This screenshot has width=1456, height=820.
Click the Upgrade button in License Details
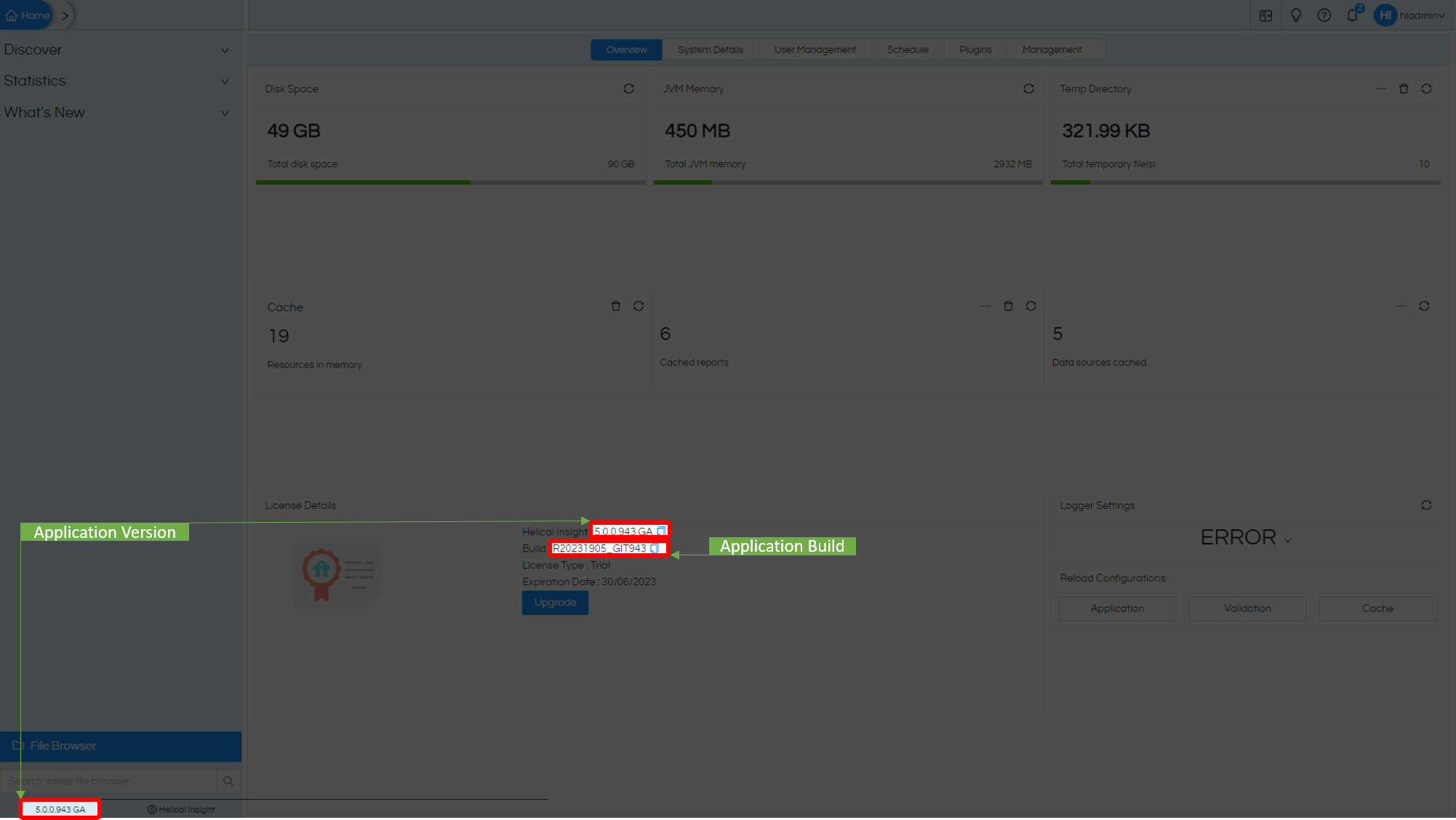pyautogui.click(x=554, y=602)
